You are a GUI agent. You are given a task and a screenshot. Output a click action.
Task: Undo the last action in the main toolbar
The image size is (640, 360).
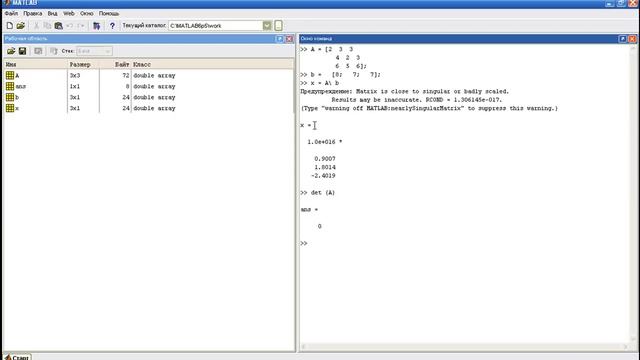(69, 26)
